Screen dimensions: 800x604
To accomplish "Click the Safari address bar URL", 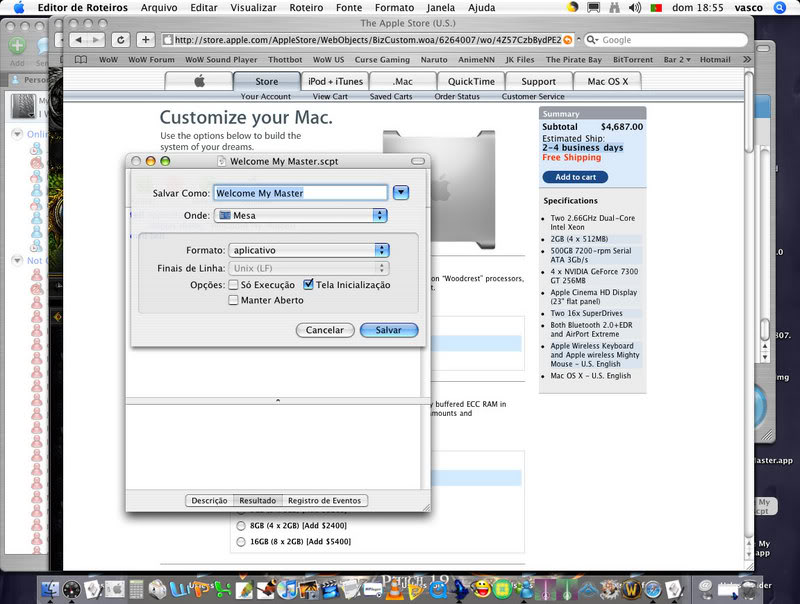I will coord(367,40).
